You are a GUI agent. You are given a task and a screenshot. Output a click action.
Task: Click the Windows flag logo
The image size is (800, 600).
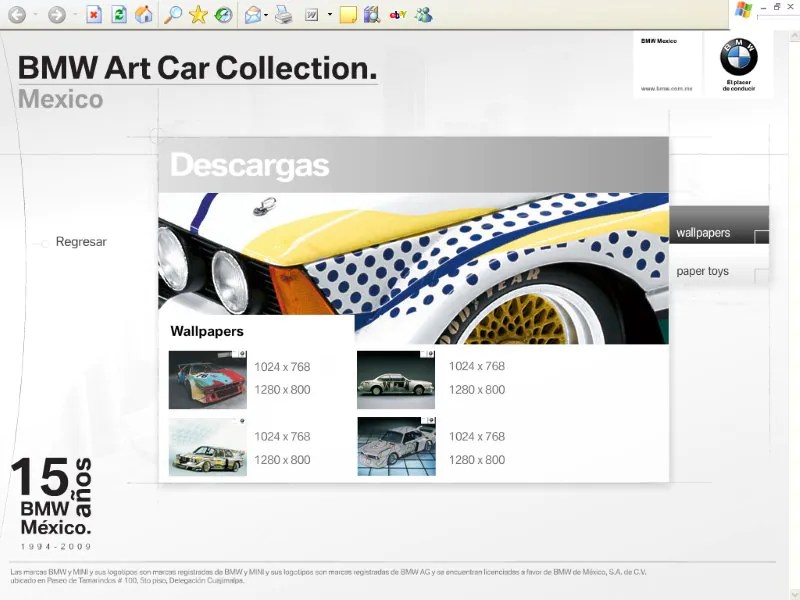[x=743, y=10]
